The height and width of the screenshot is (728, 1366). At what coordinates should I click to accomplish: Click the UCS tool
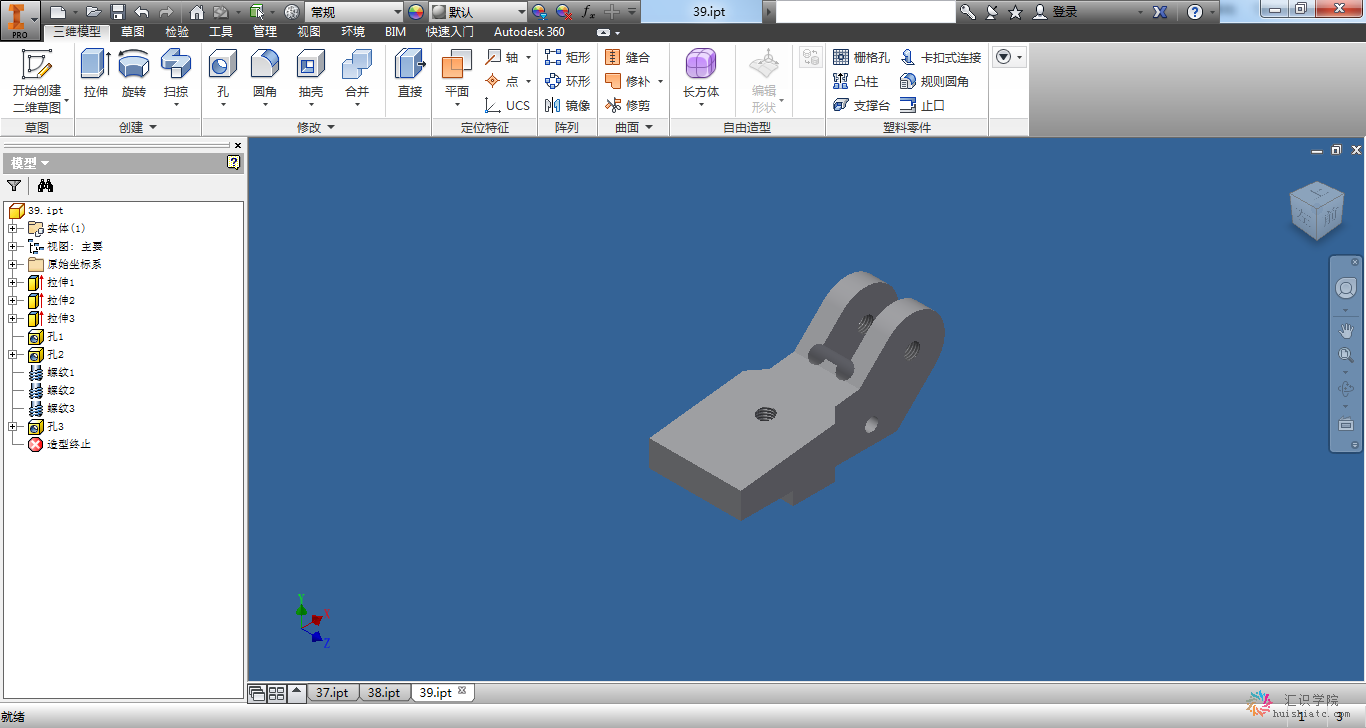pyautogui.click(x=508, y=105)
